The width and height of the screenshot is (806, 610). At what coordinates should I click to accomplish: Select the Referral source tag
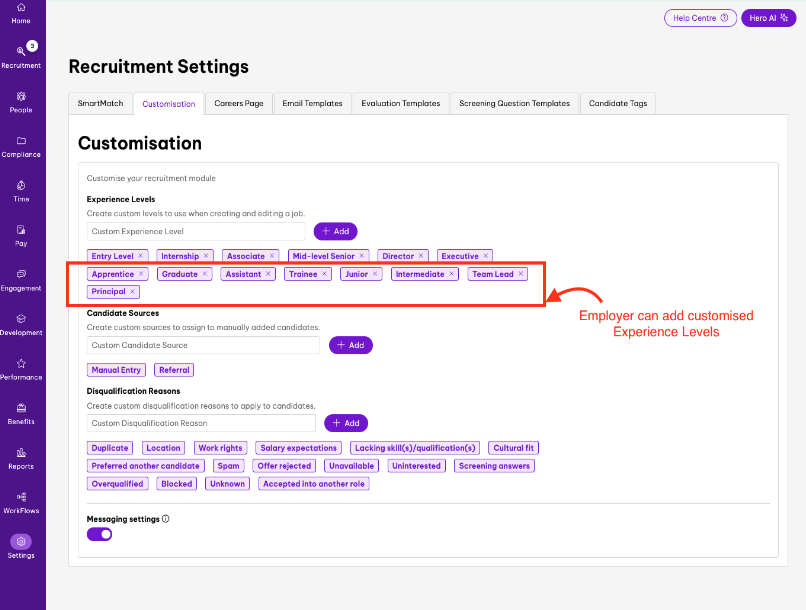pos(174,370)
